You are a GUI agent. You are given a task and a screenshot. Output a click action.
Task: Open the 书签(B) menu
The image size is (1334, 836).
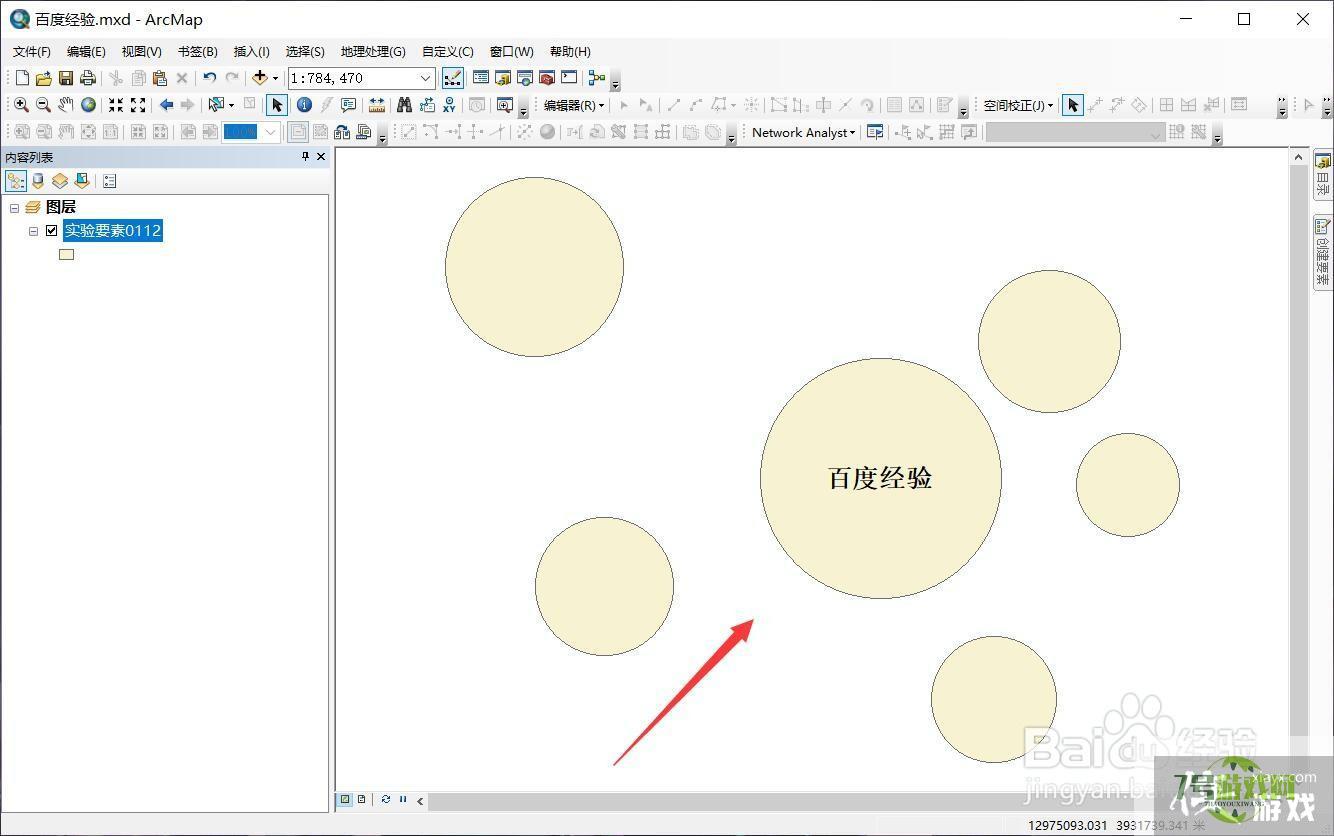tap(197, 51)
